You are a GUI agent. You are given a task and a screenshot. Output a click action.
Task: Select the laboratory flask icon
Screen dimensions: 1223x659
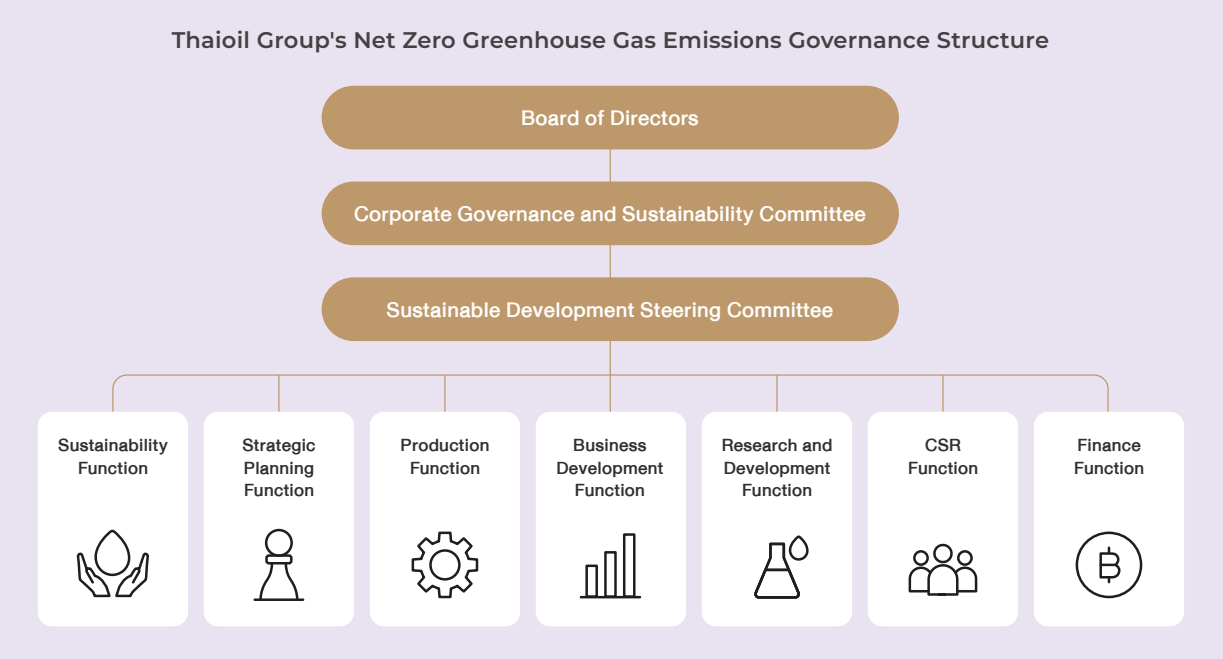coord(779,567)
